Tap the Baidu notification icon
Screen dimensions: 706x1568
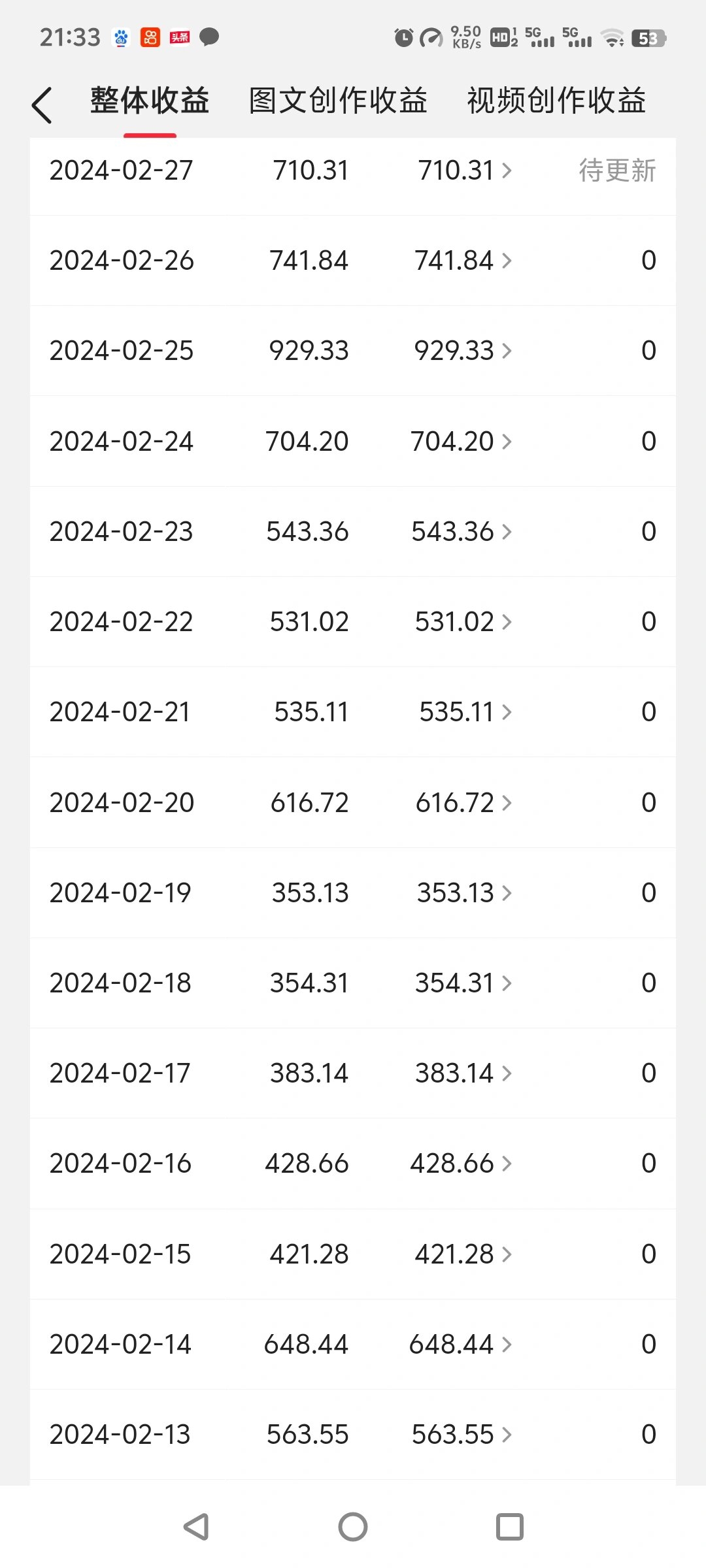tap(122, 38)
